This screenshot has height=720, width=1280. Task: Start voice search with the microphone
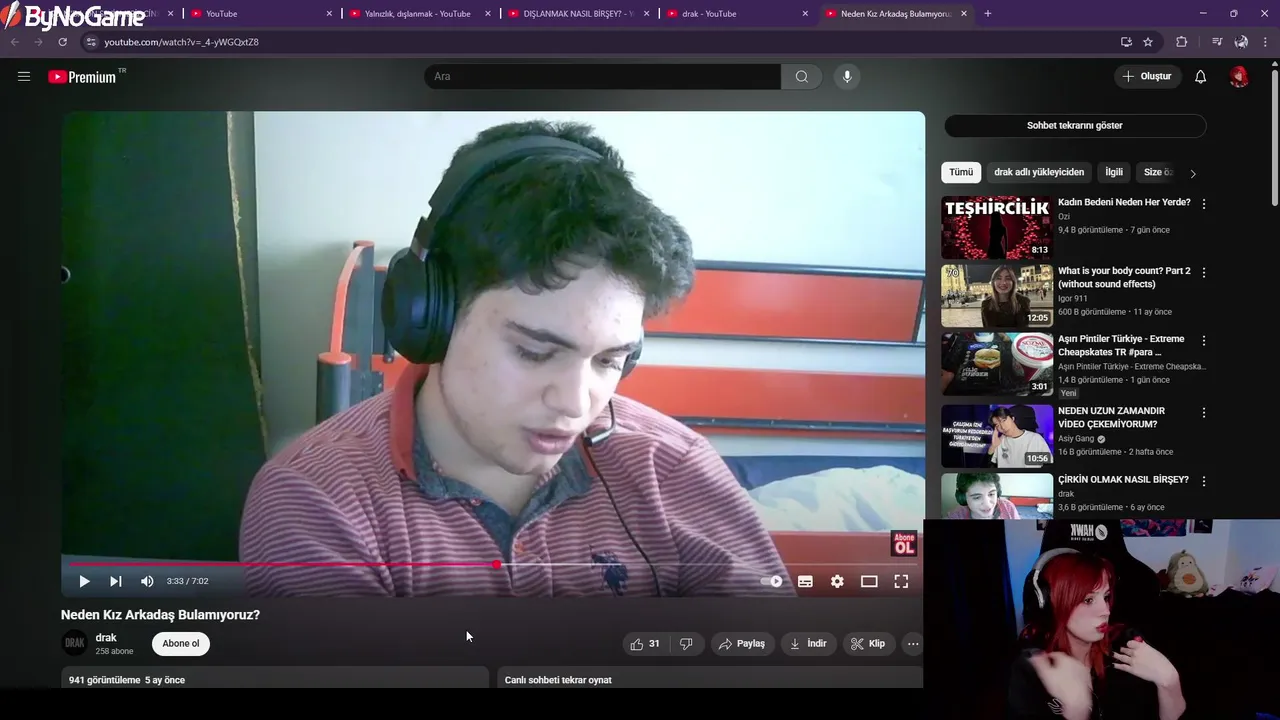(x=847, y=76)
